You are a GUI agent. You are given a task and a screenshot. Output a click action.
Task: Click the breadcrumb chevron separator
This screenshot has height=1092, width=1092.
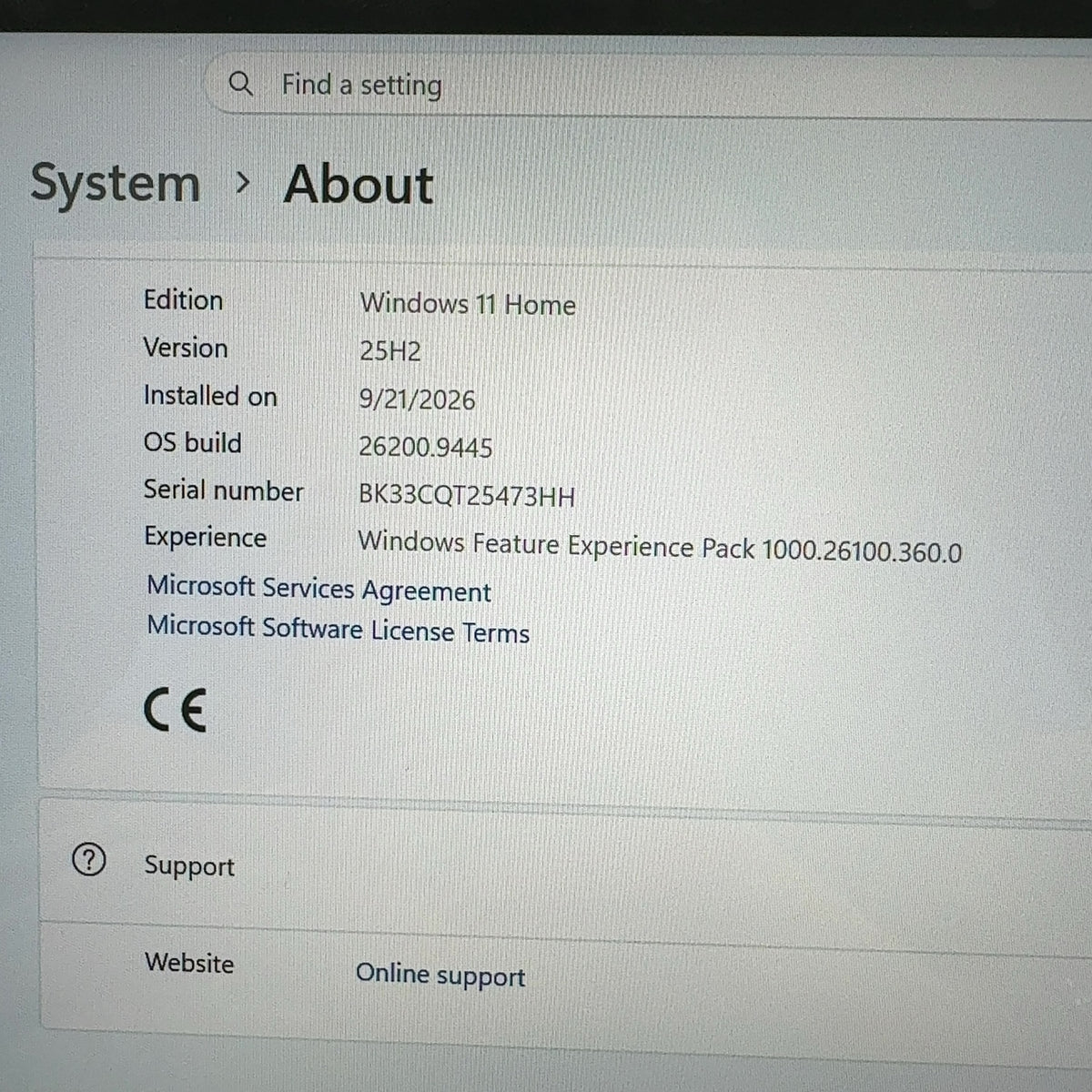pyautogui.click(x=241, y=183)
